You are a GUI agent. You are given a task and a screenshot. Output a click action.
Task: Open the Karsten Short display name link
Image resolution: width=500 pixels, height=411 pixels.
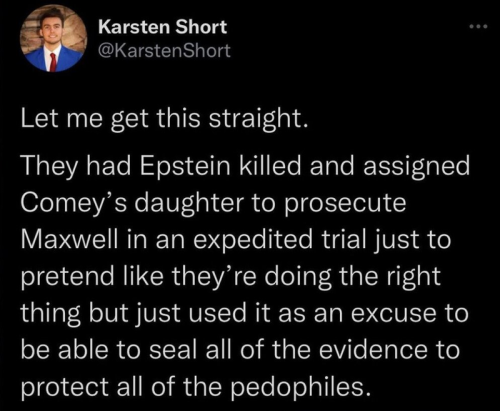tap(162, 27)
